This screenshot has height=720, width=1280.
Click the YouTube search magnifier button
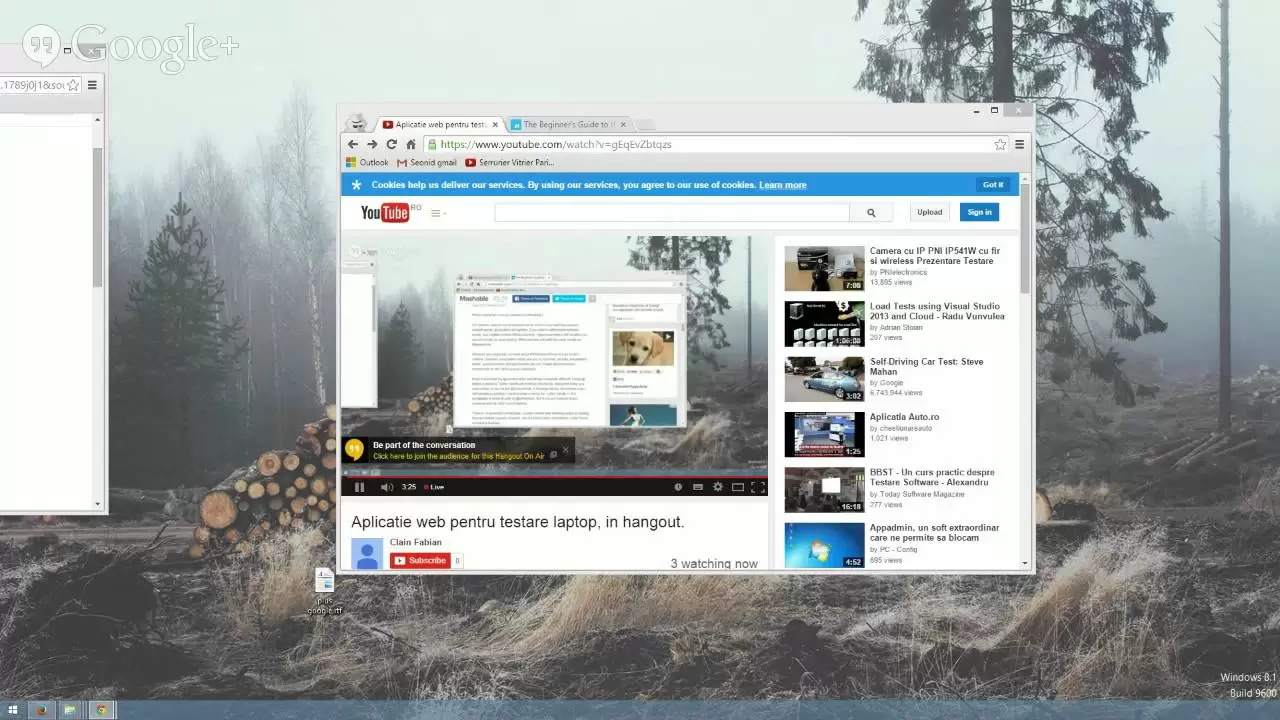click(x=871, y=212)
